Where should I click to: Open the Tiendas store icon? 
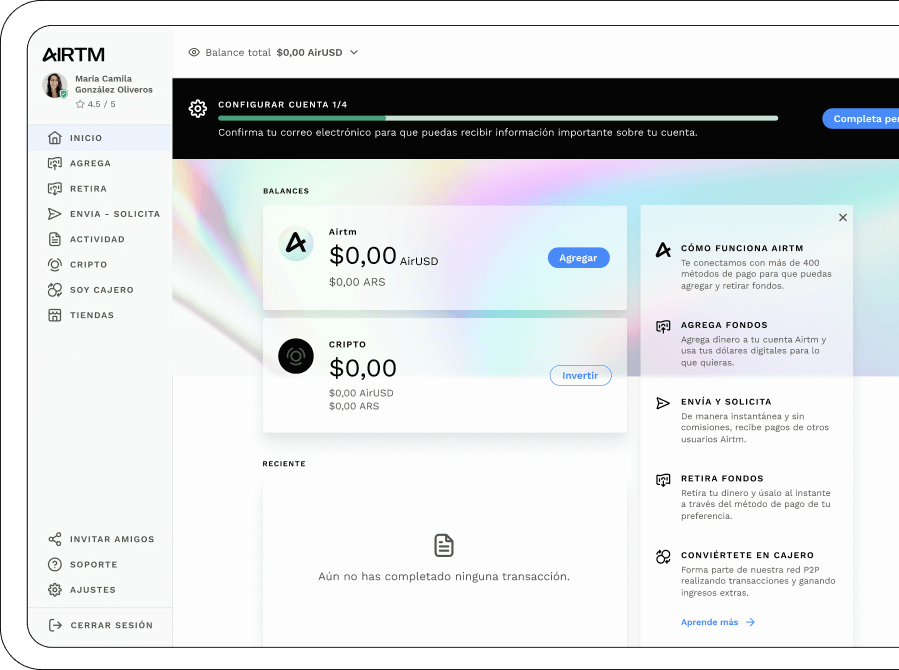[55, 315]
